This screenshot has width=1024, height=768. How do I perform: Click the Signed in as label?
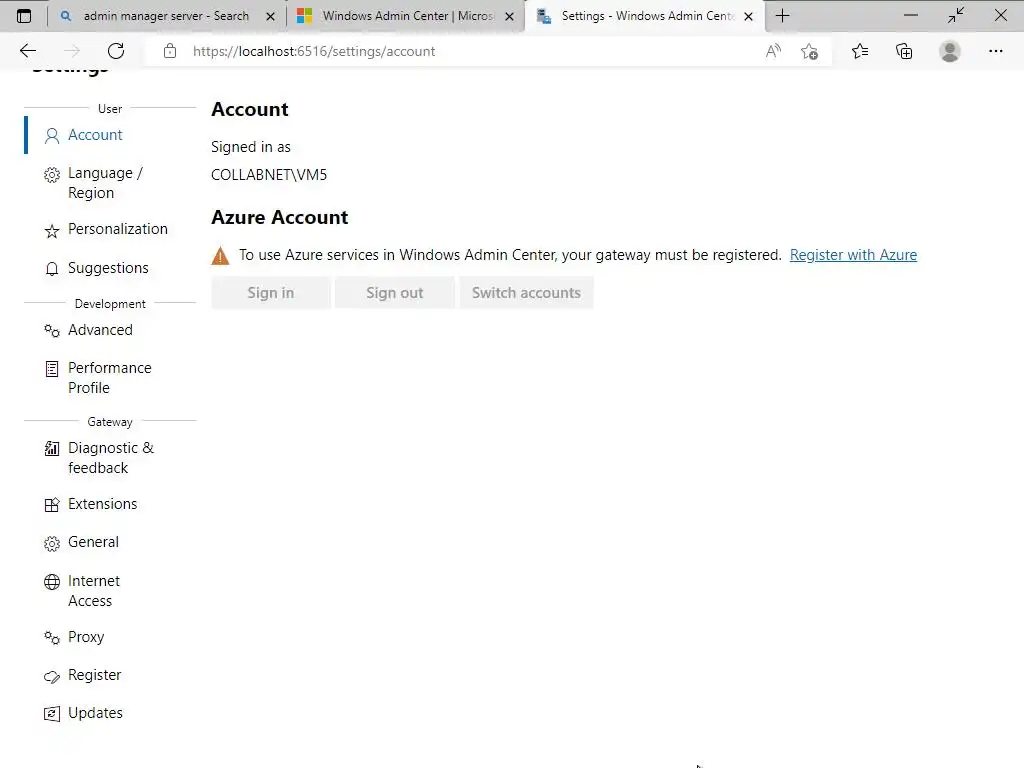tap(251, 147)
